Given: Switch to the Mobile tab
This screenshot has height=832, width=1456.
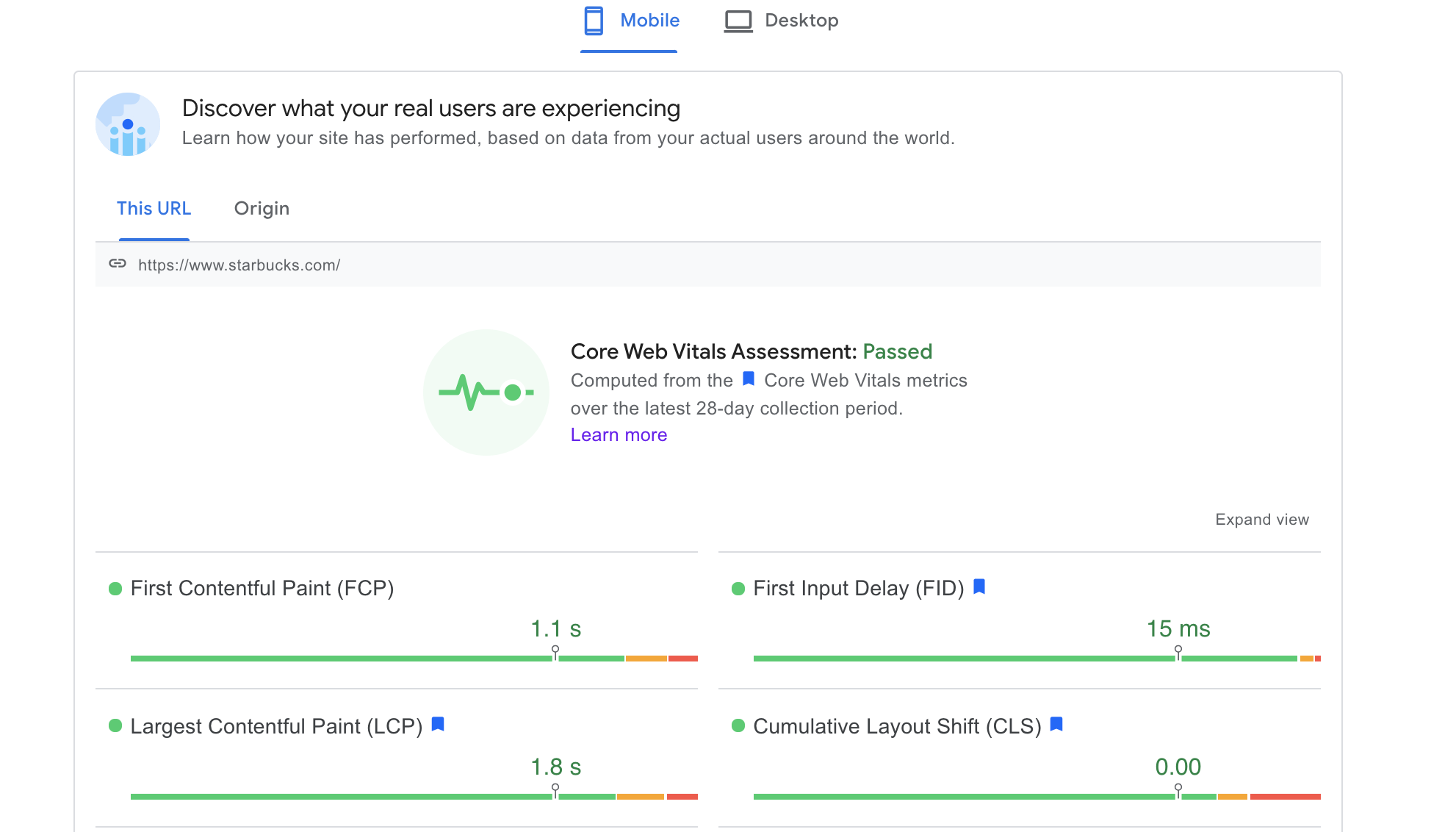Looking at the screenshot, I should (x=649, y=21).
